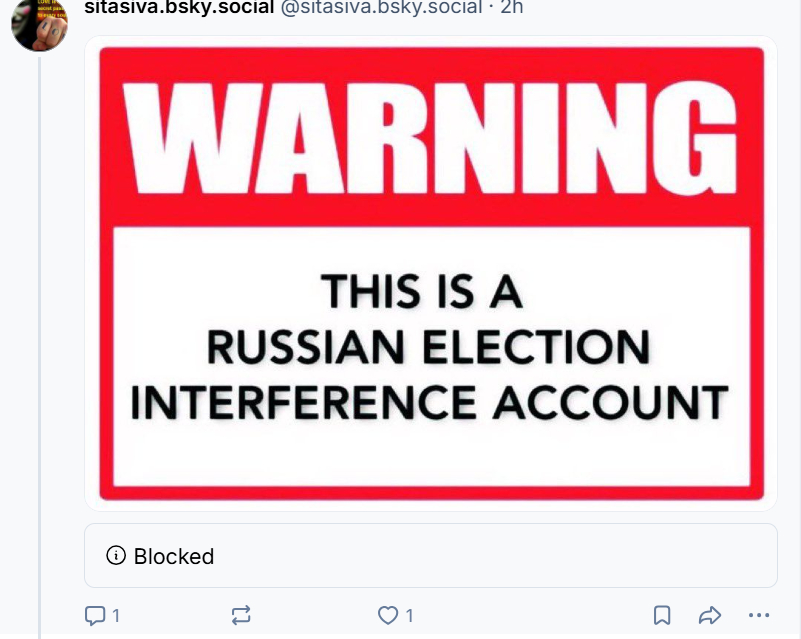Open the three-dot more options menu
Image resolution: width=801 pixels, height=639 pixels.
tap(759, 616)
